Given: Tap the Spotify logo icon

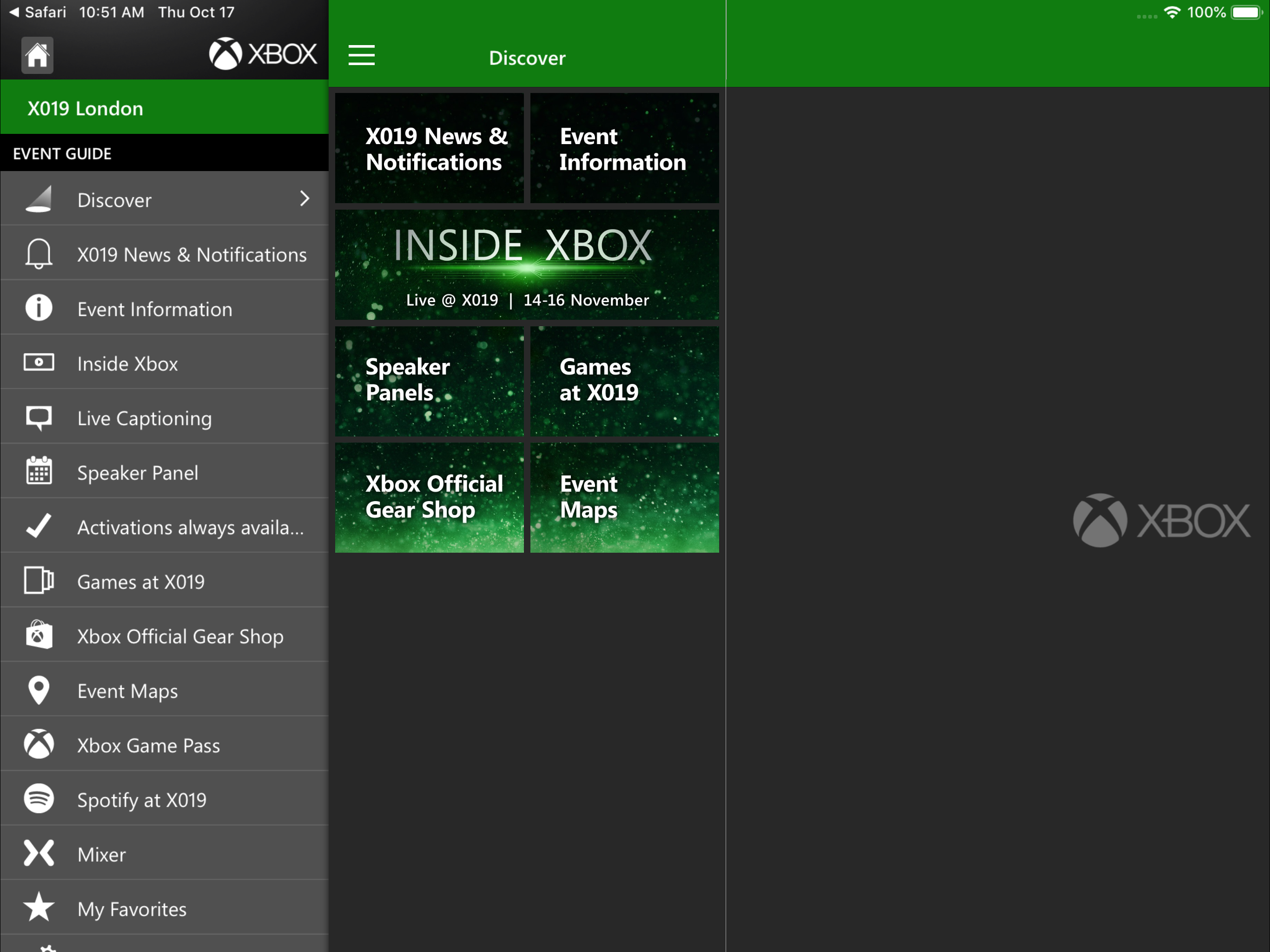Looking at the screenshot, I should pos(39,798).
